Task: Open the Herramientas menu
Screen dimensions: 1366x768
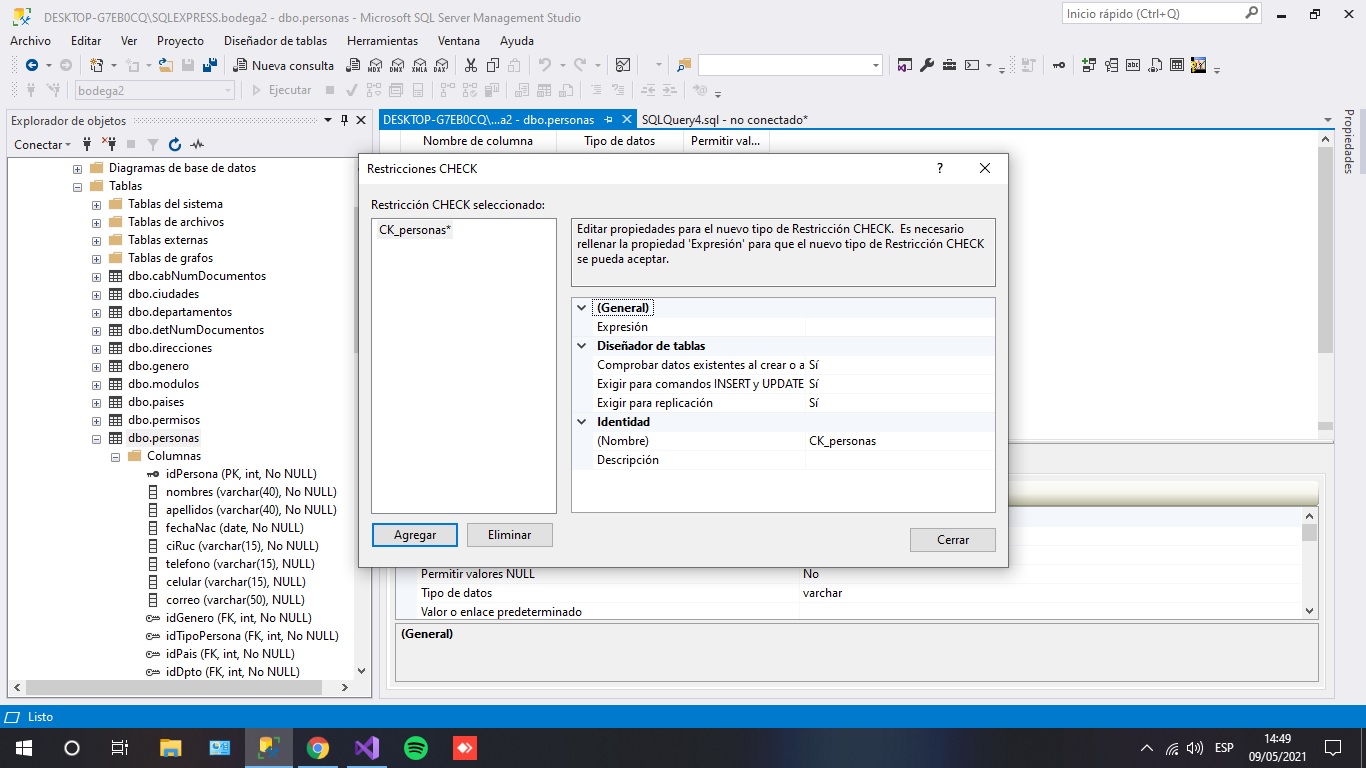Action: [382, 41]
